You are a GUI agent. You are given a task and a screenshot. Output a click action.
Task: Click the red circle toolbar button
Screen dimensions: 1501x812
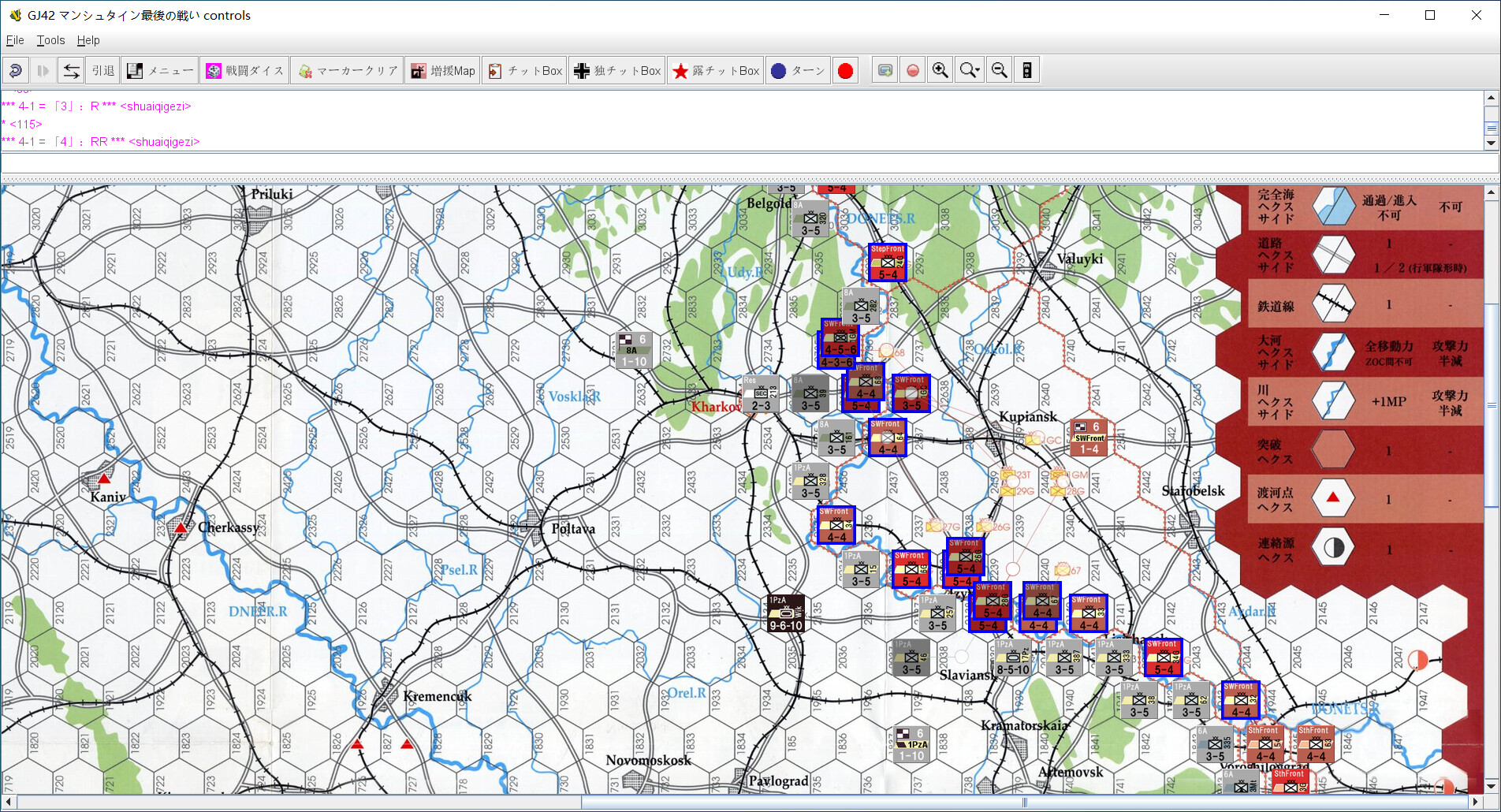tap(845, 71)
